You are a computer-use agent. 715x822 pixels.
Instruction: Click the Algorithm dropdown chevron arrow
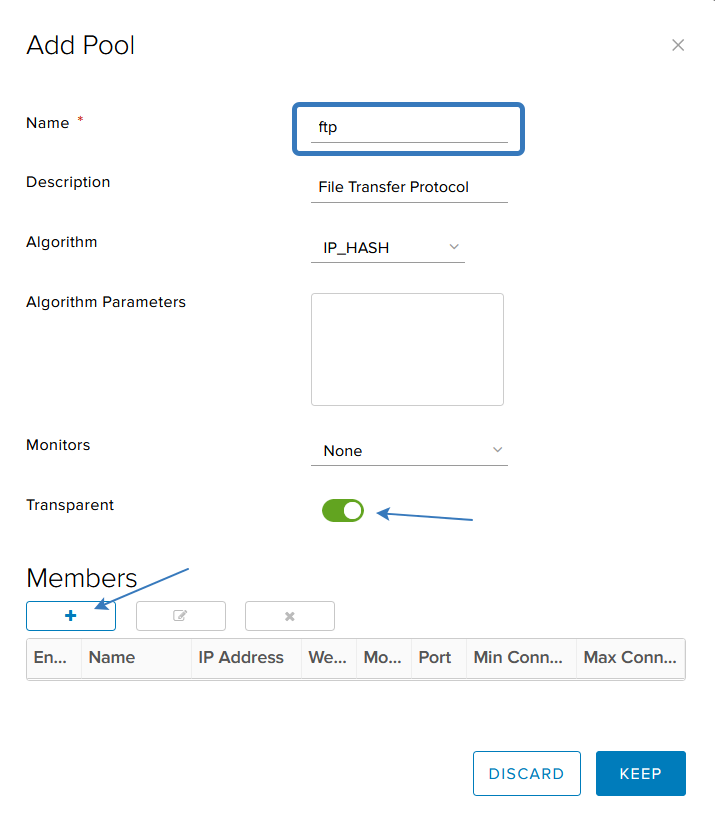coord(454,247)
